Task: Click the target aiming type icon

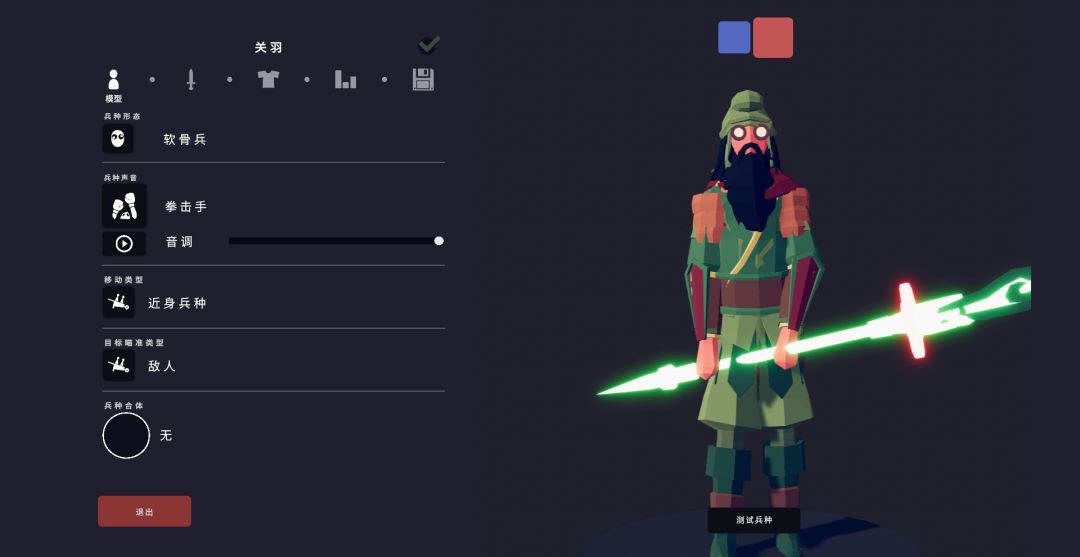Action: tap(118, 365)
